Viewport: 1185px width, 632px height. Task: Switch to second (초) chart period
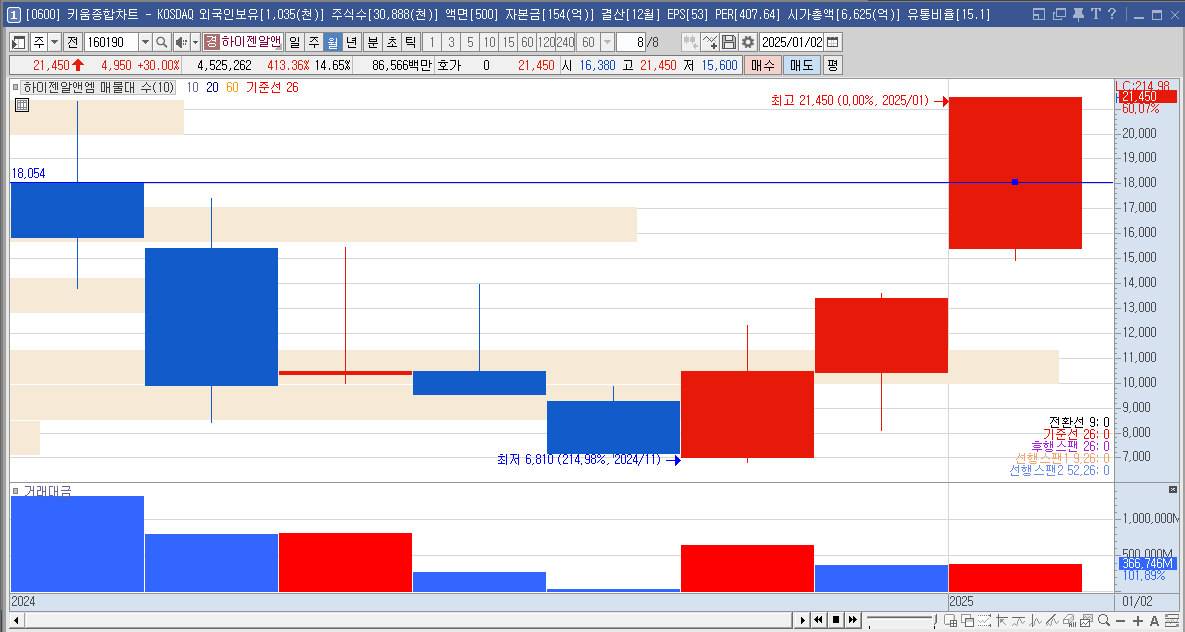[391, 42]
